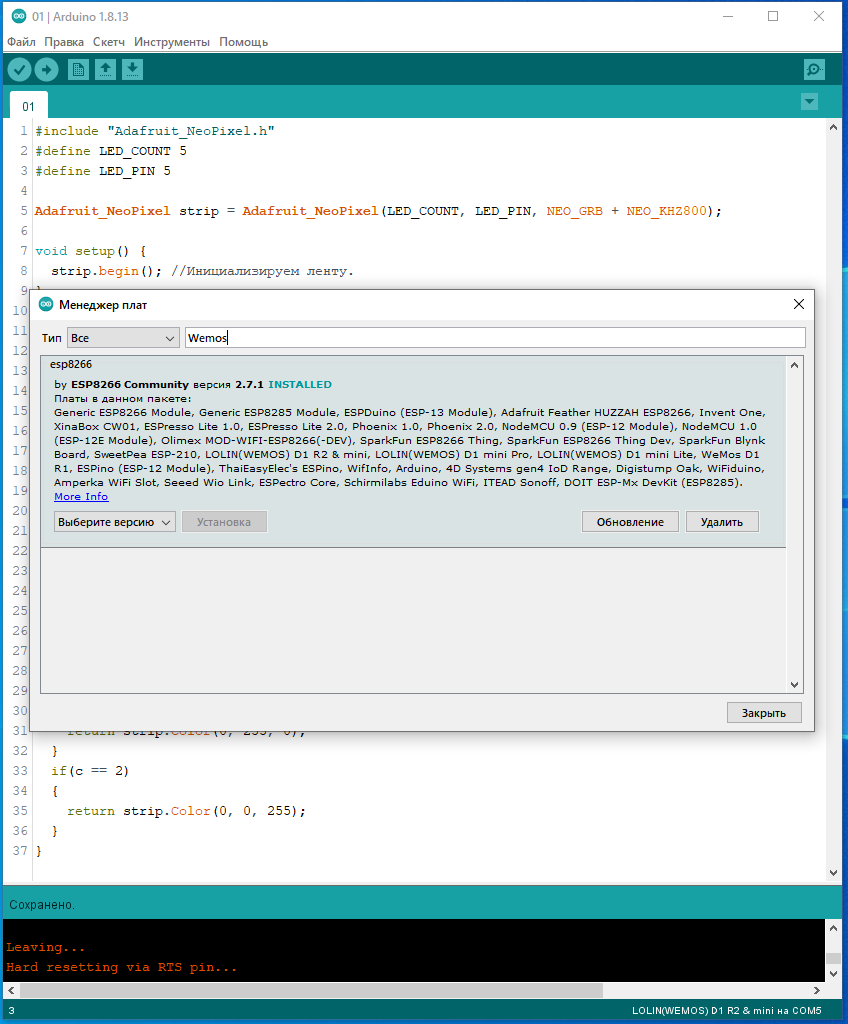Click the Verify sketch checkmark icon
The height and width of the screenshot is (1024, 848).
(19, 69)
